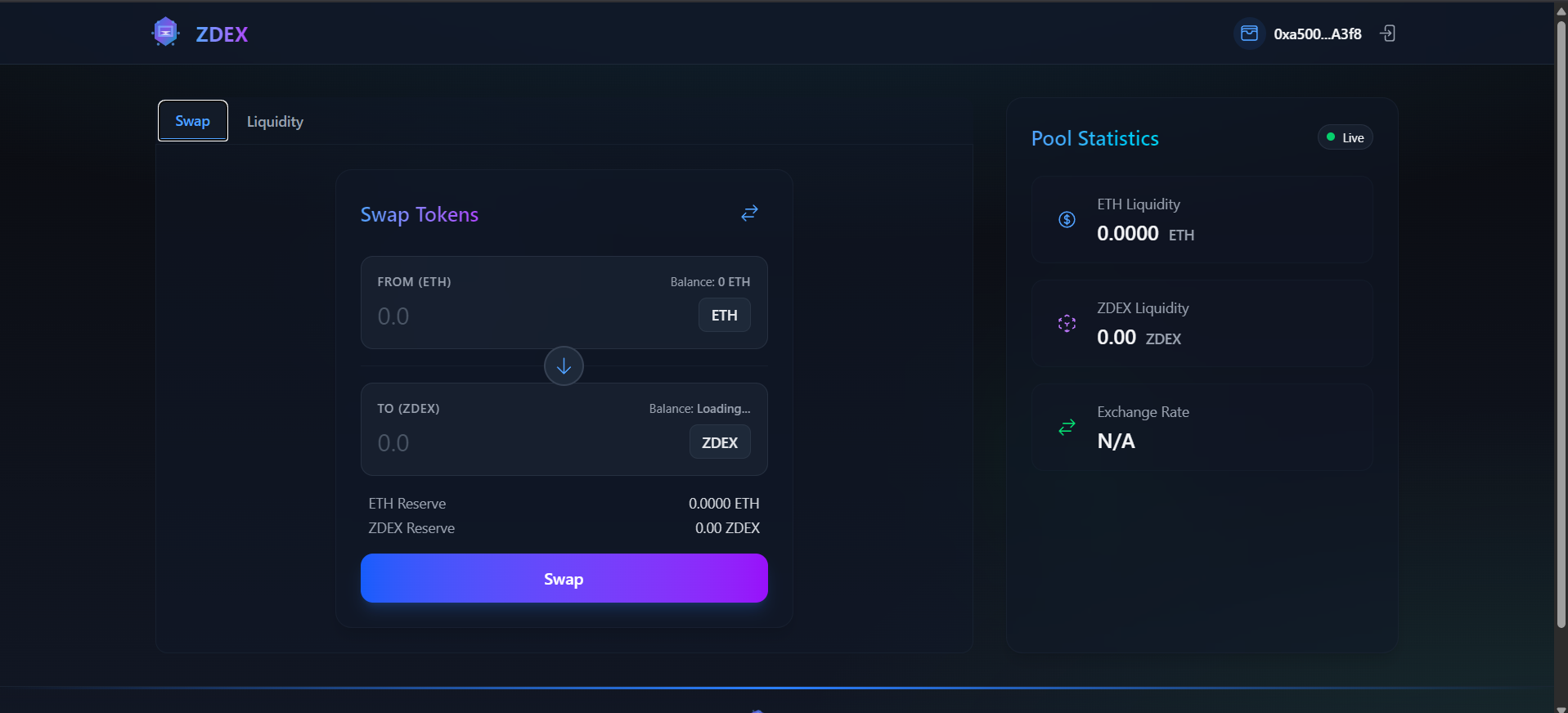The width and height of the screenshot is (1568, 713).
Task: Click the ETH Liquidity 0.0000 value
Action: pyautogui.click(x=1128, y=234)
